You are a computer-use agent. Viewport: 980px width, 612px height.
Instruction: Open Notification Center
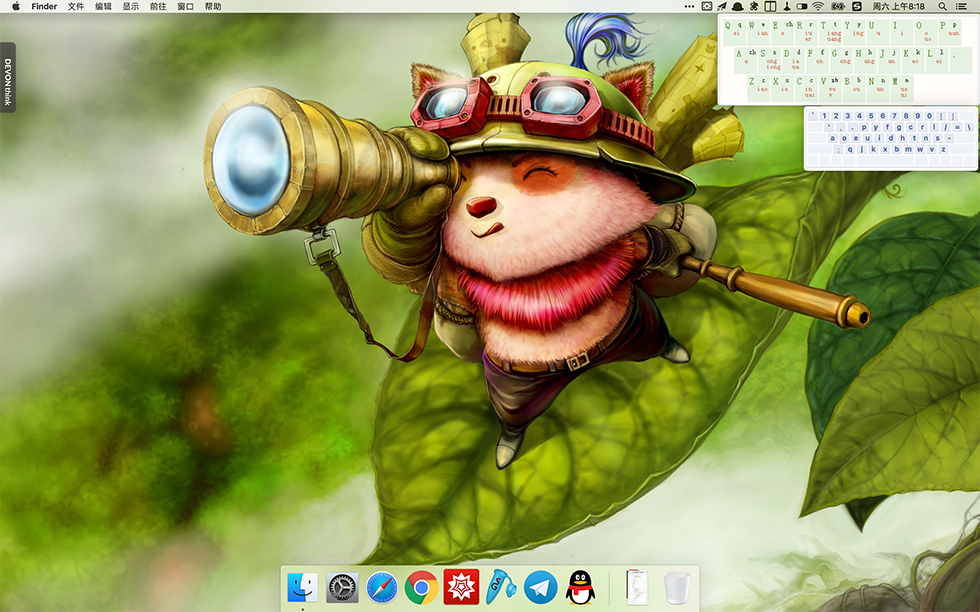tap(961, 6)
